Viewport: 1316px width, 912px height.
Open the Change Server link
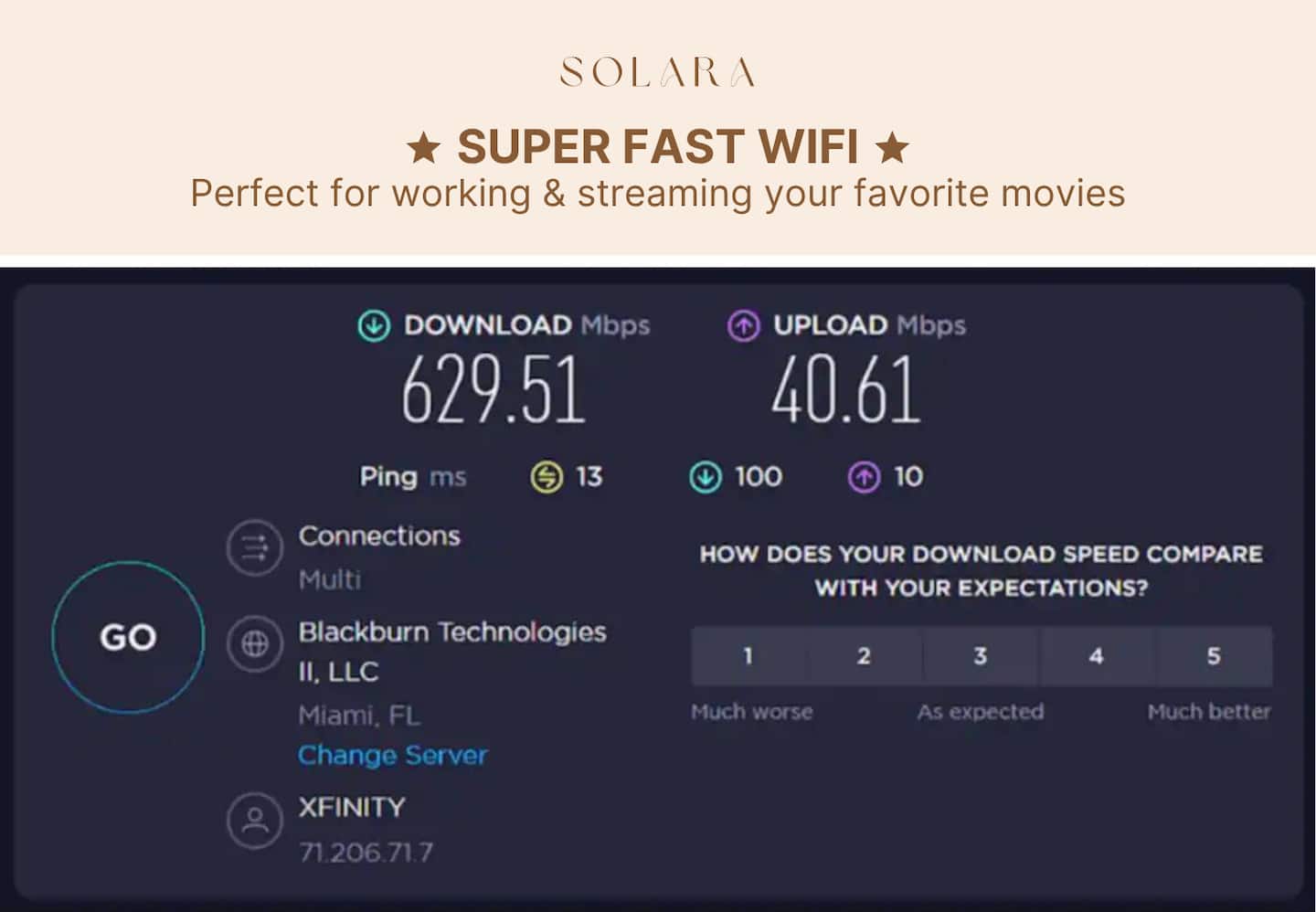click(x=392, y=756)
